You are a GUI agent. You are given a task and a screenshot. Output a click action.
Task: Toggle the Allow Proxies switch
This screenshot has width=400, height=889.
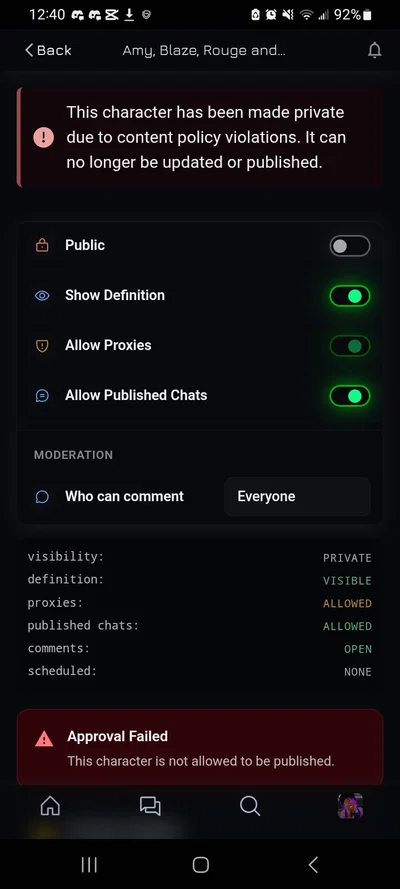click(x=350, y=346)
